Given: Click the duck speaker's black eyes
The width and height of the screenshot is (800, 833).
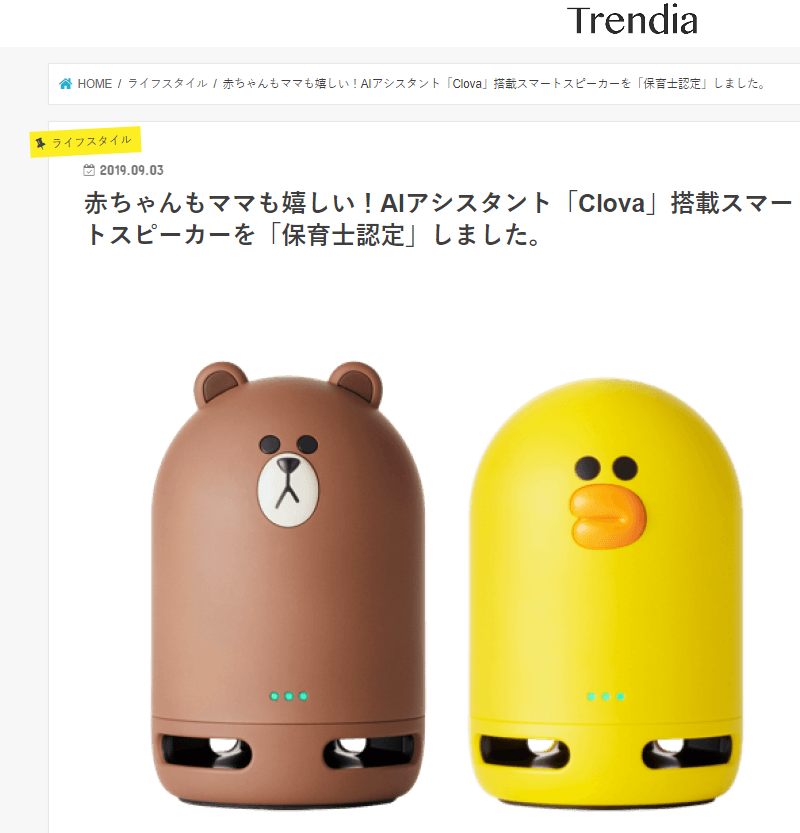Looking at the screenshot, I should coord(606,468).
